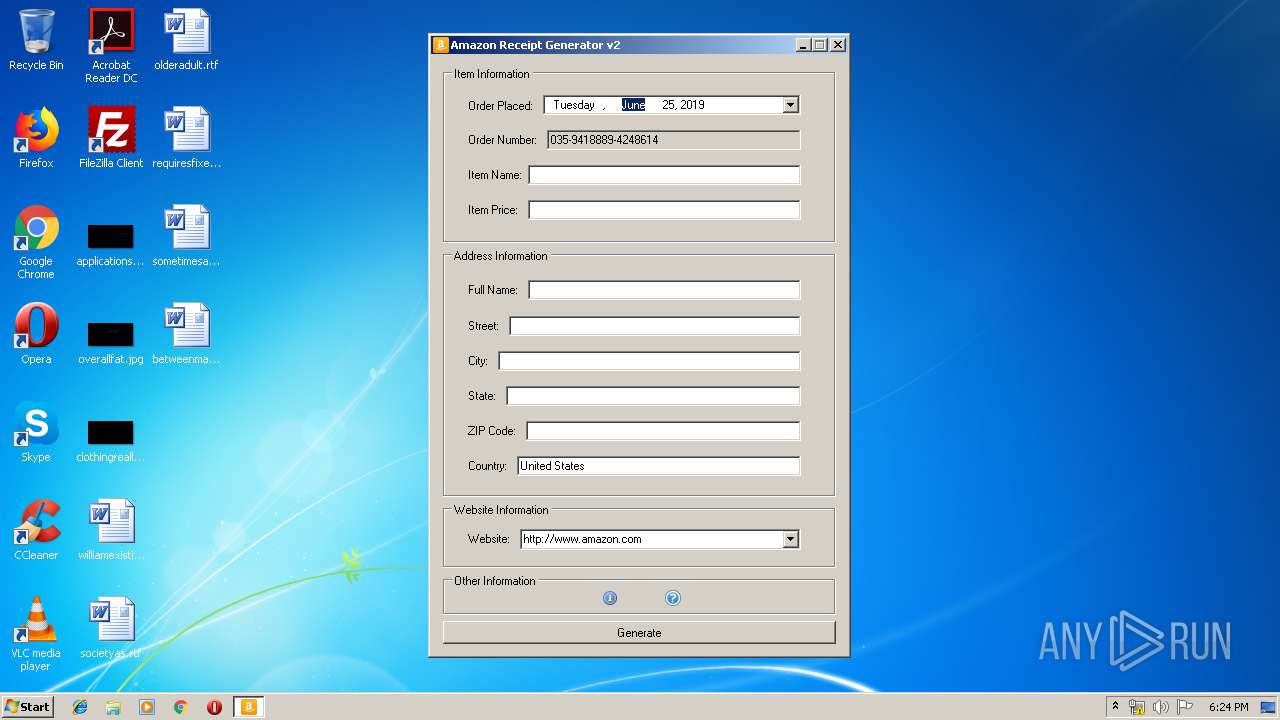Viewport: 1280px width, 720px height.
Task: Click the volume icon in system tray
Action: point(1160,707)
